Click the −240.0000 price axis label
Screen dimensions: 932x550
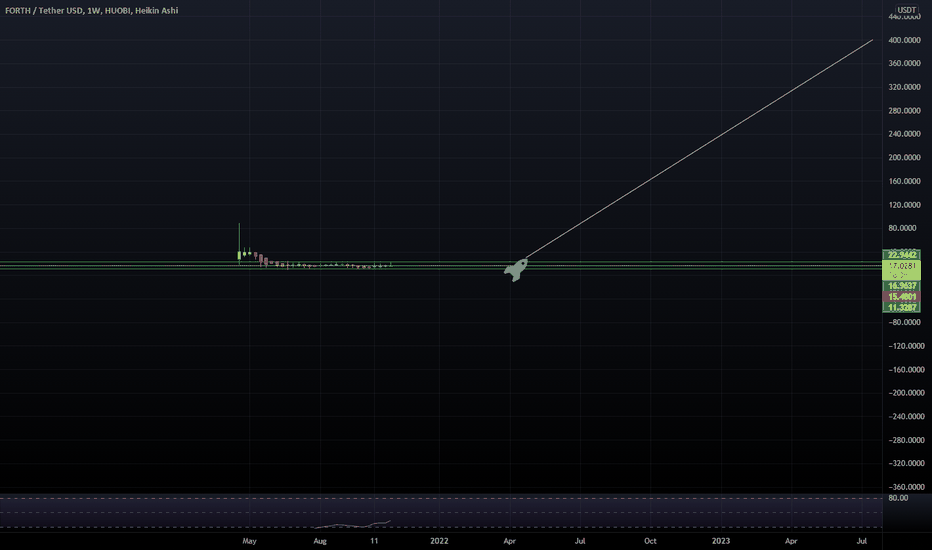tap(906, 416)
